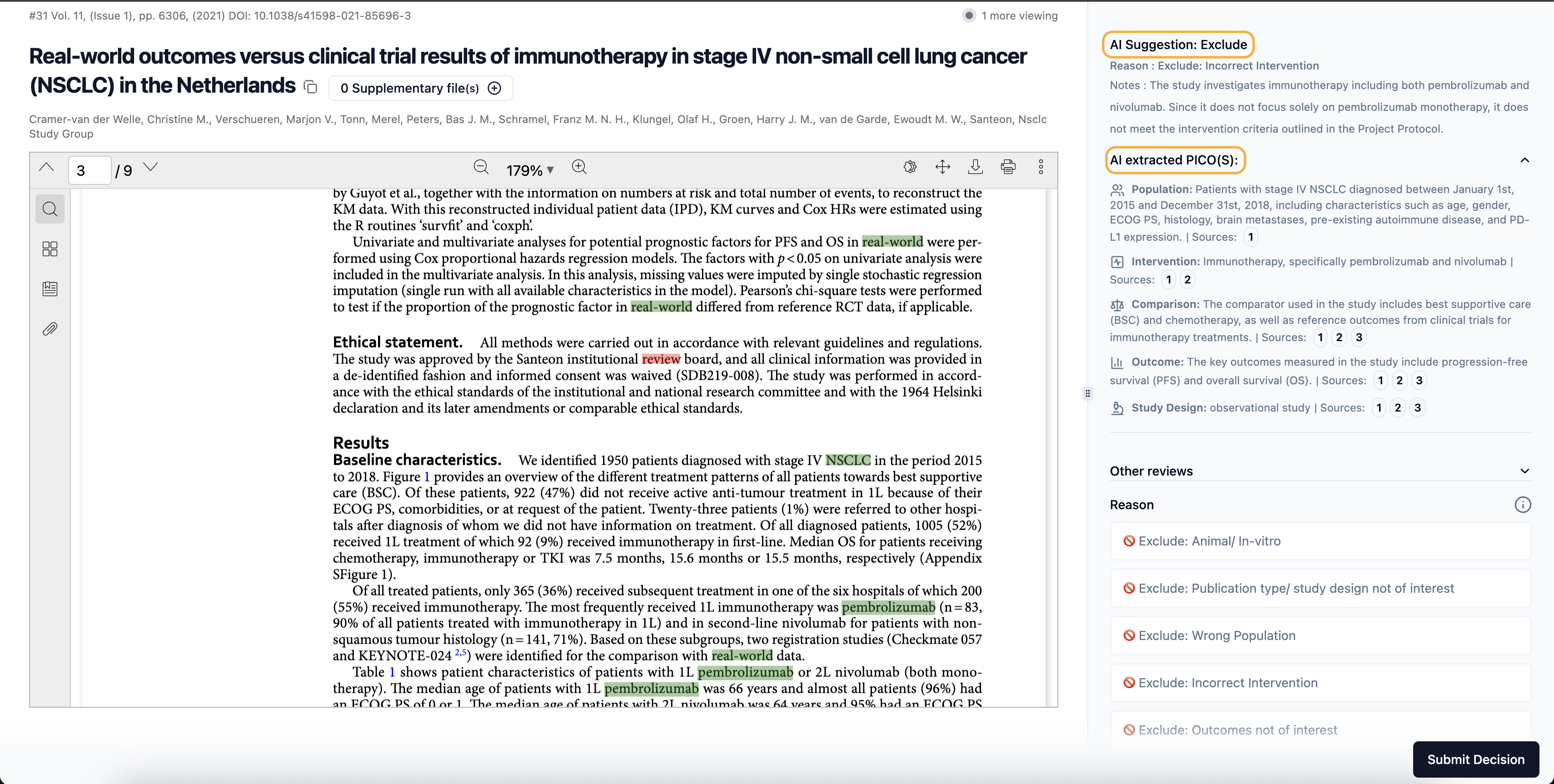Screen dimensions: 1554x784
Task: Select reason Exclude: Incorrect Intervention
Action: click(1320, 683)
